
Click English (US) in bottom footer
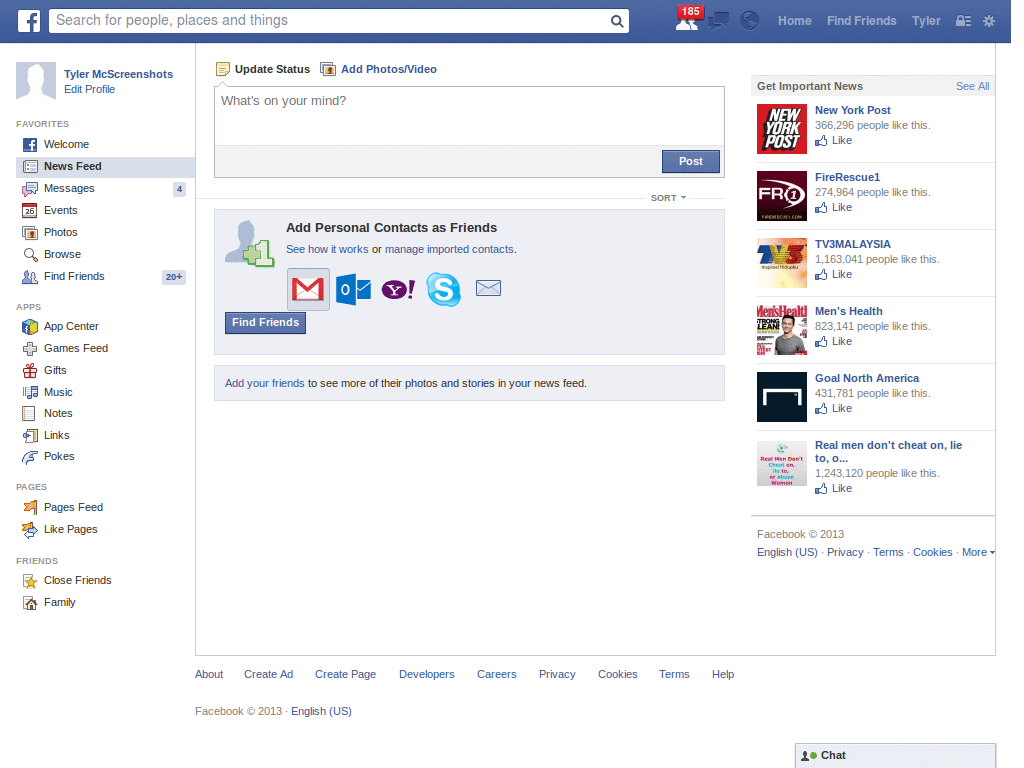pos(321,712)
